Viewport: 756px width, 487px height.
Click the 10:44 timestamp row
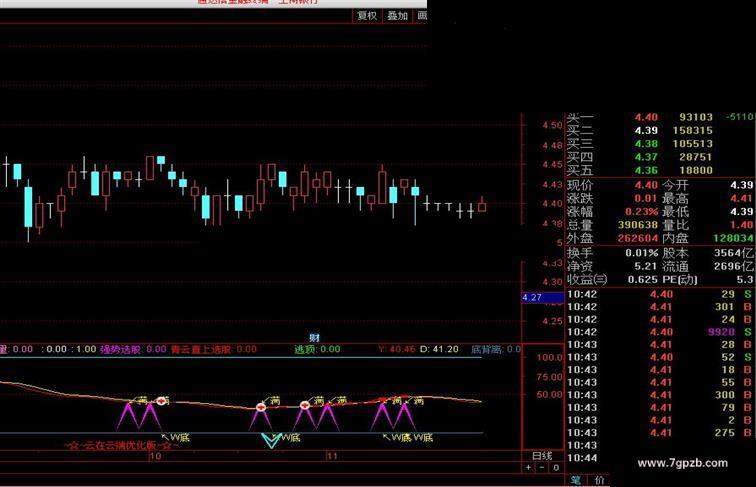[582, 458]
